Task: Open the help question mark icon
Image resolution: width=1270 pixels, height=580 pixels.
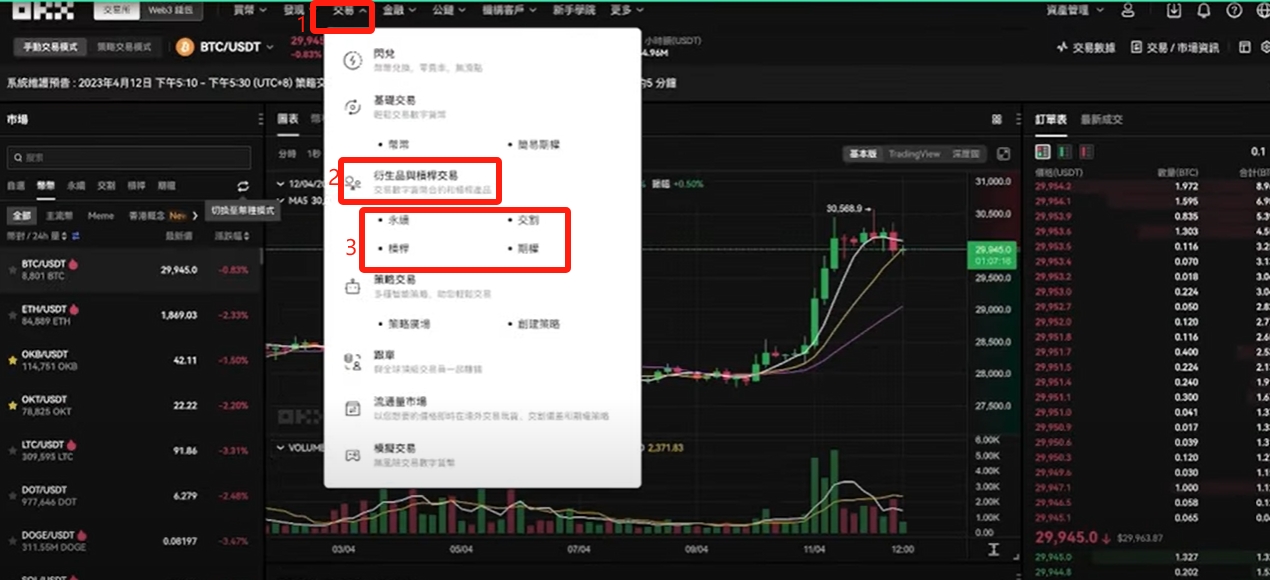Action: (1234, 10)
